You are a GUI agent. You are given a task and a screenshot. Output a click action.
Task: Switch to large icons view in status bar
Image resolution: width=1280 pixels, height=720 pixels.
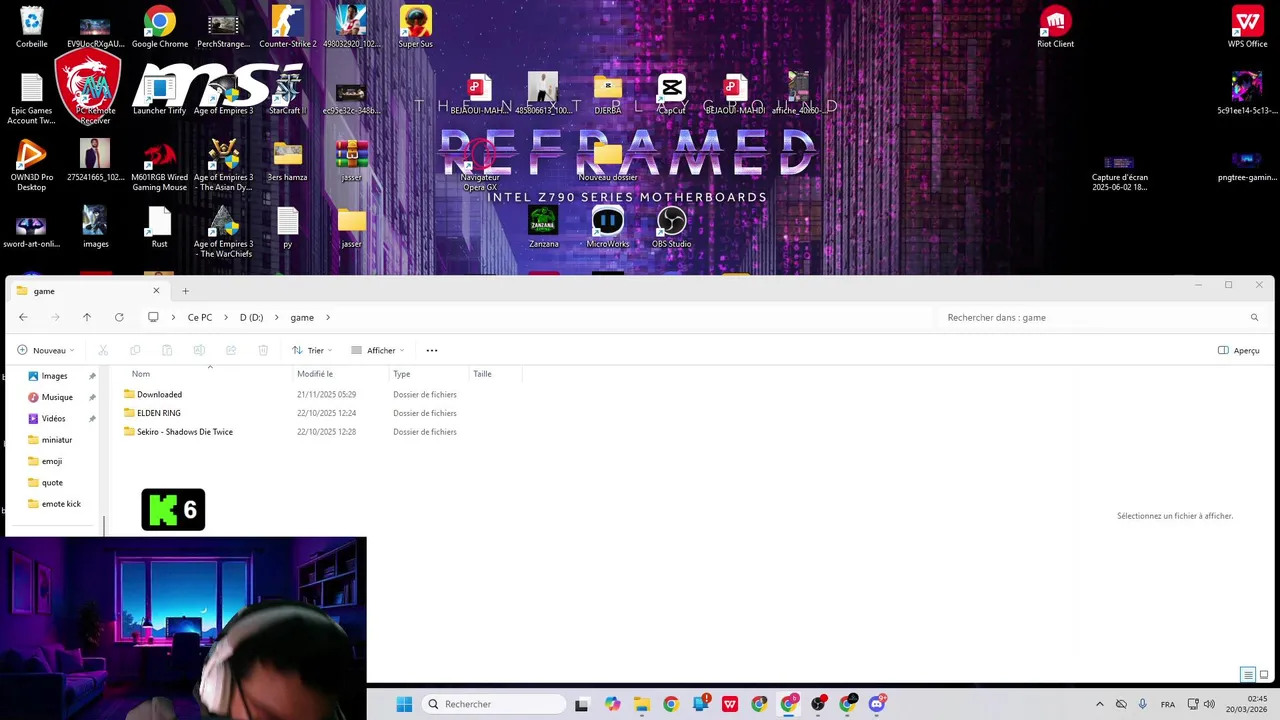[x=1264, y=675]
